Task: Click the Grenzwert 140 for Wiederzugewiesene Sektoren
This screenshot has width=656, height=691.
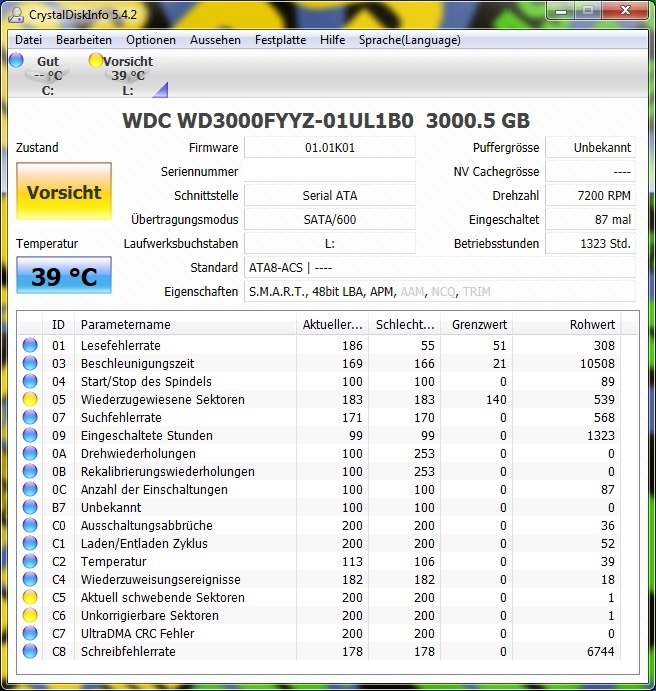Action: [x=496, y=400]
